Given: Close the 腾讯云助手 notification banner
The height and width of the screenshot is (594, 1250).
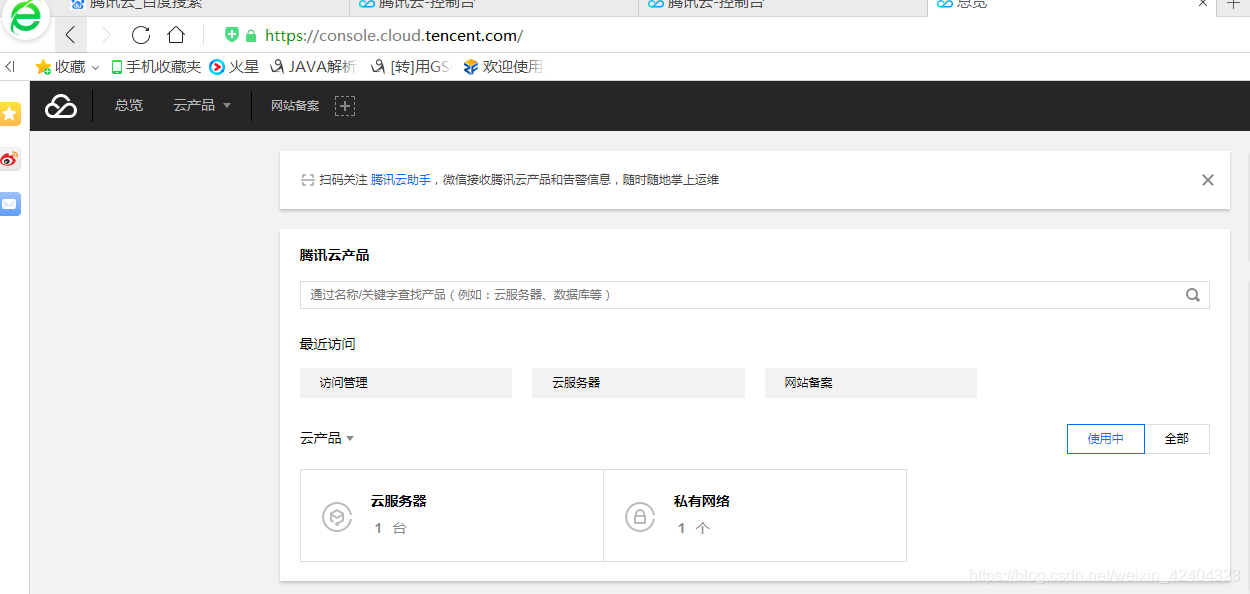Looking at the screenshot, I should [x=1208, y=180].
